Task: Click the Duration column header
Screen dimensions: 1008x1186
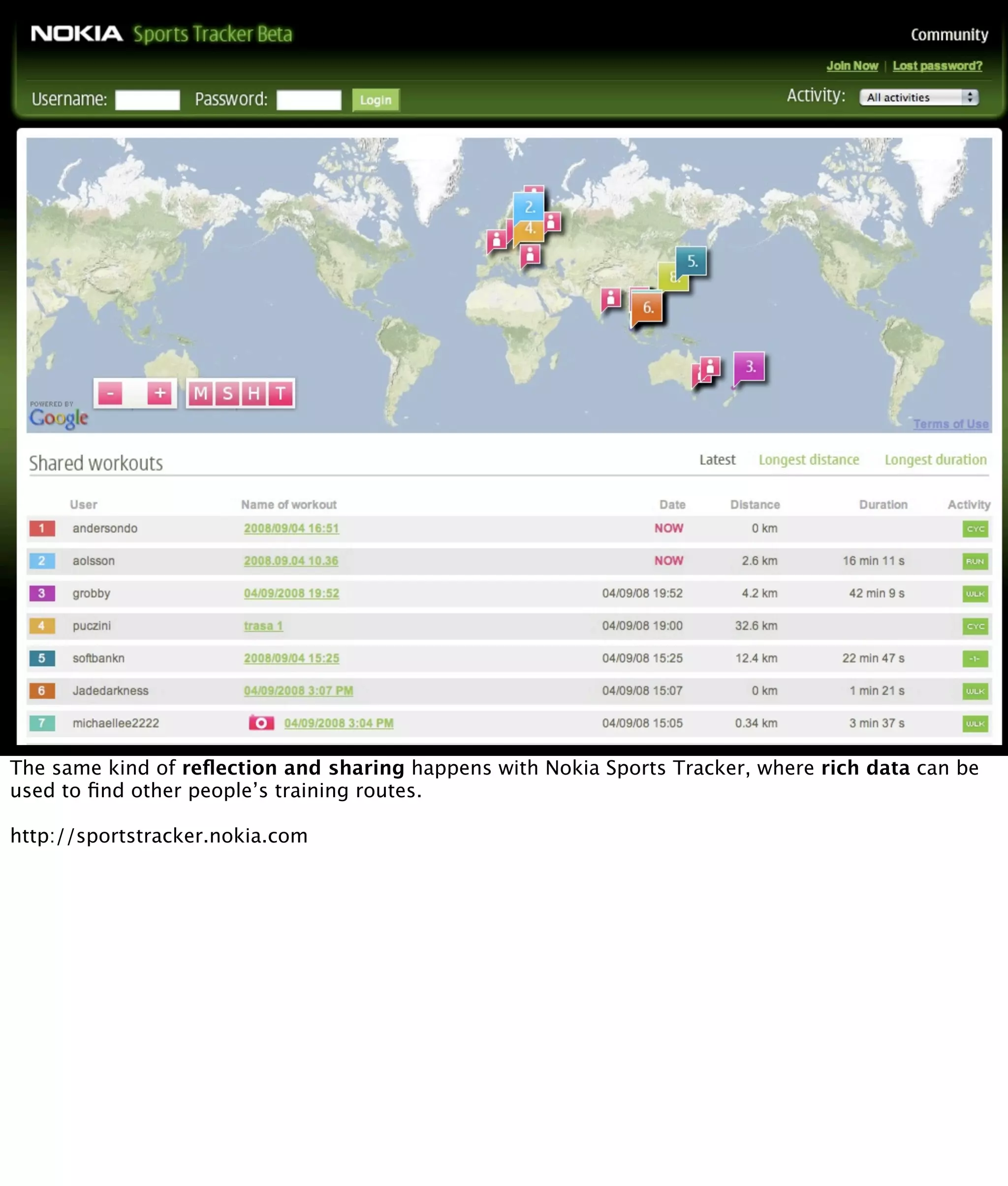Action: tap(883, 504)
